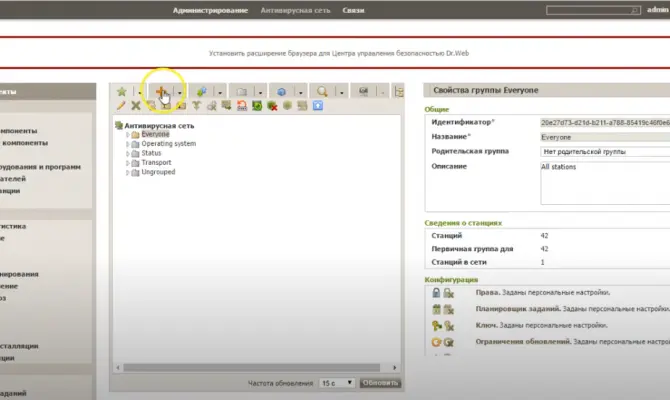Remove personal Права settings lock-with-X icon
This screenshot has height=400, width=670.
point(449,293)
